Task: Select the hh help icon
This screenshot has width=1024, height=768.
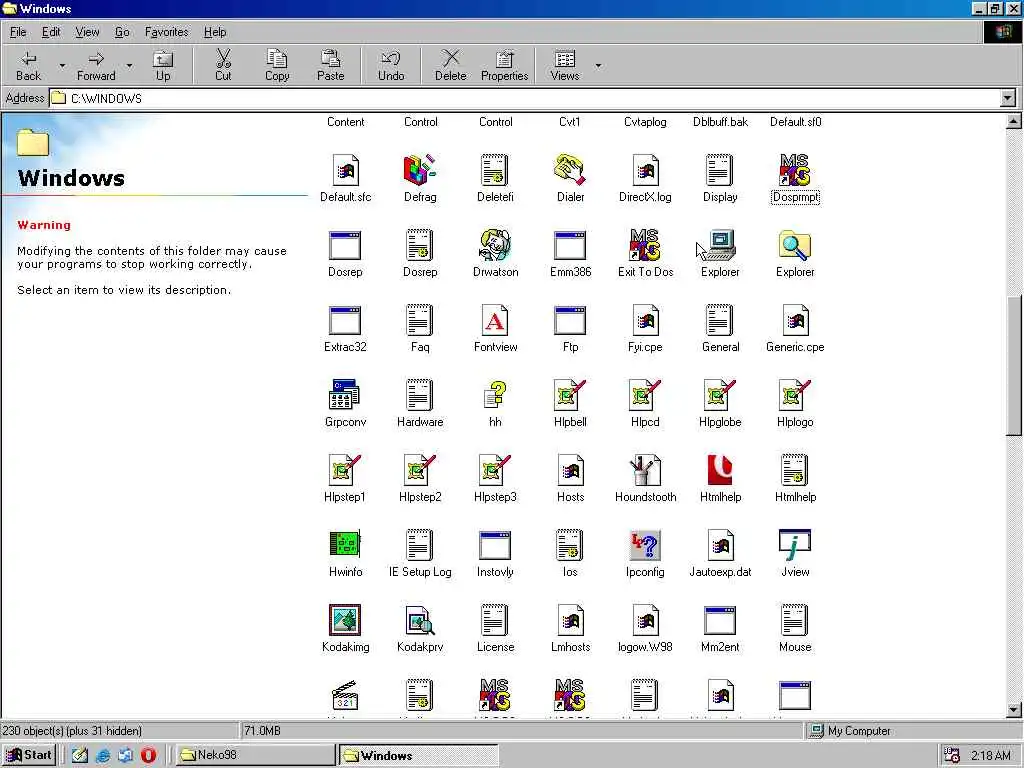Action: (x=495, y=395)
